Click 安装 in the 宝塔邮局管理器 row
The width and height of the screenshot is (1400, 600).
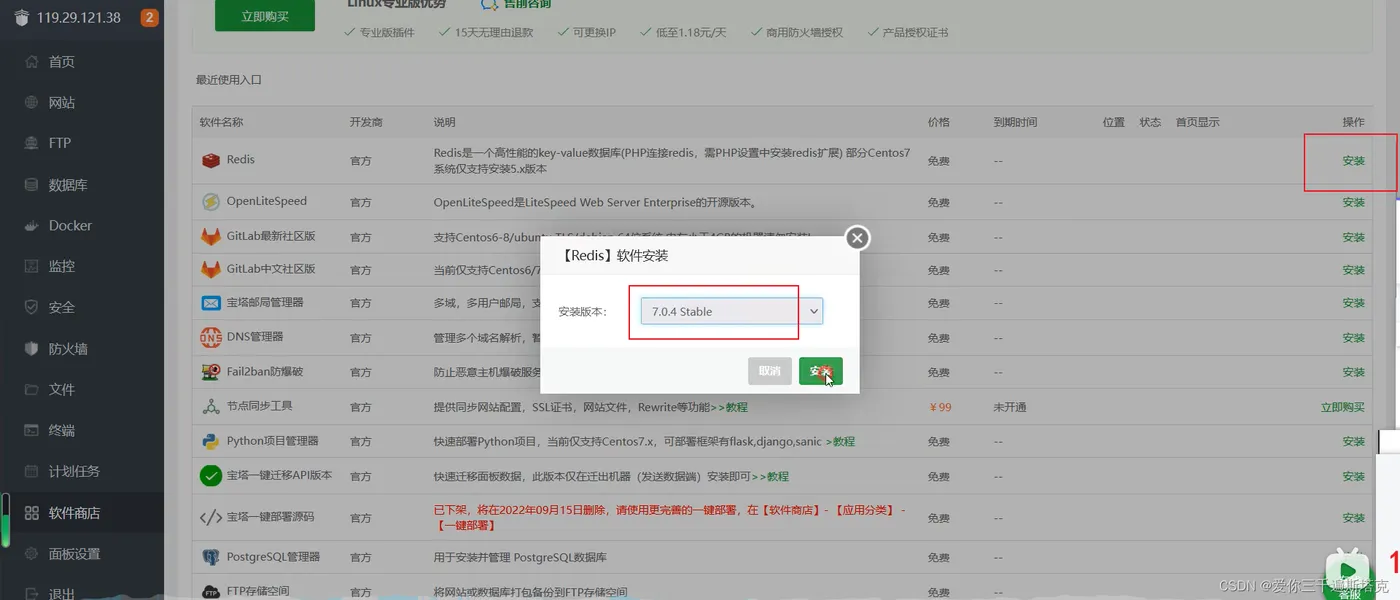pyautogui.click(x=1353, y=303)
